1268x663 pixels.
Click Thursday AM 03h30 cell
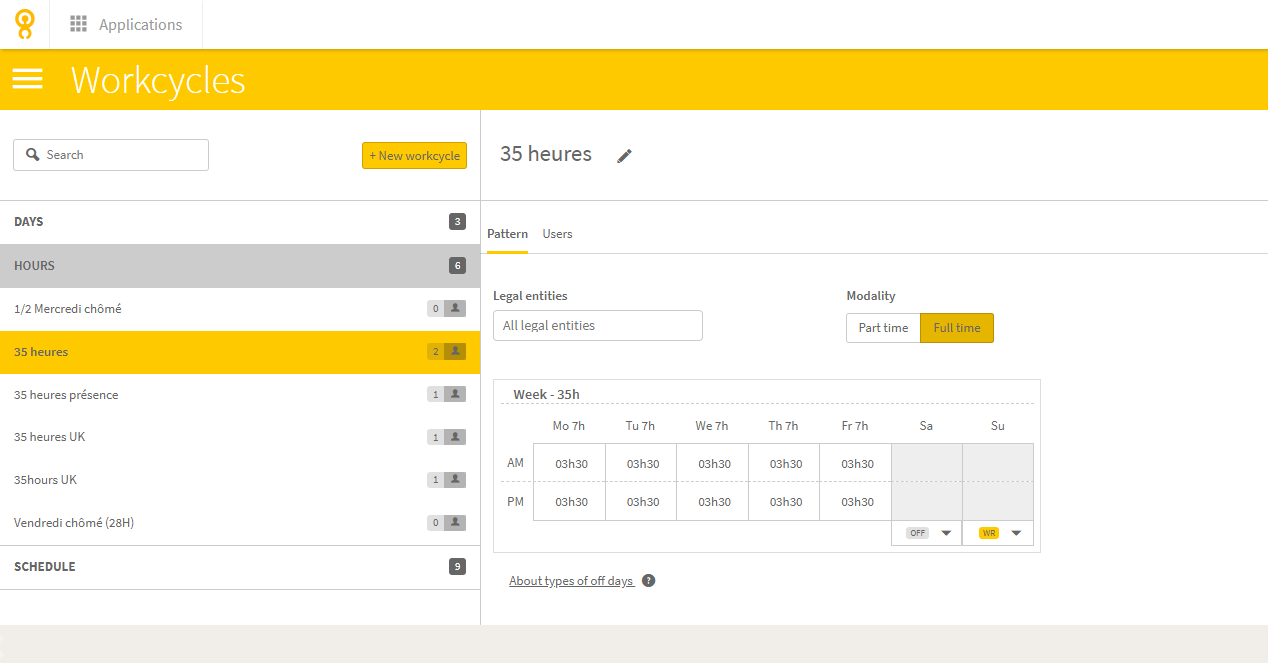click(785, 463)
